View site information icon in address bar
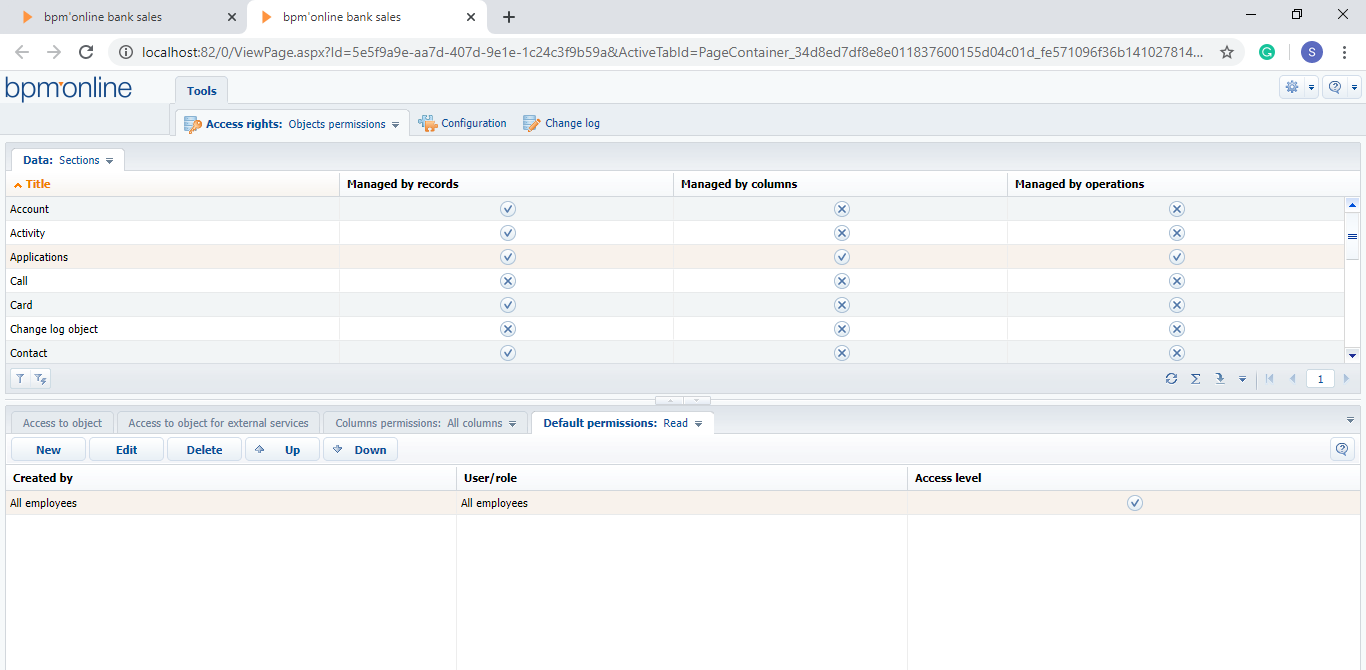 126,52
